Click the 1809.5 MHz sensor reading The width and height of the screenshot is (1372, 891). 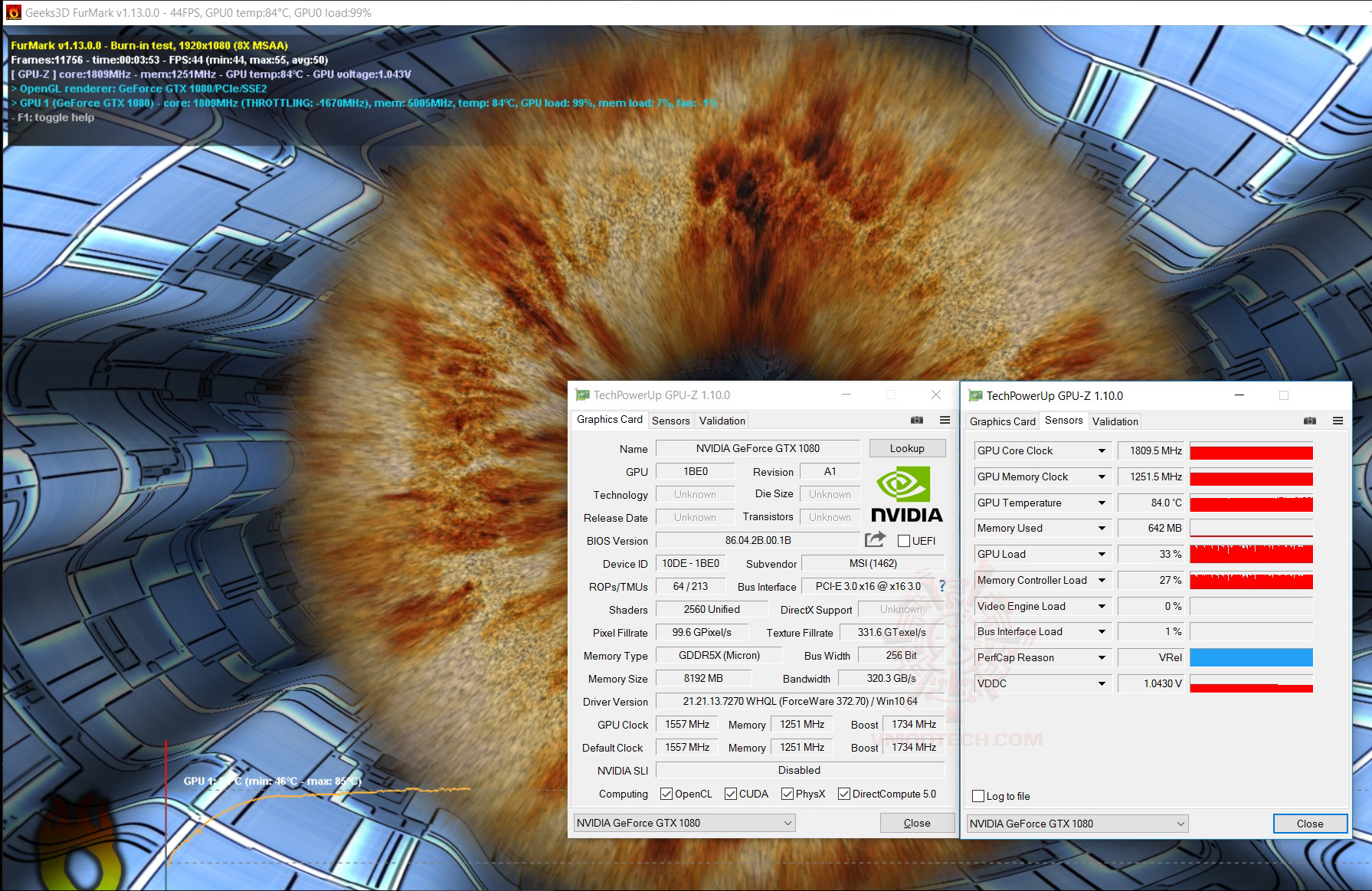(x=1151, y=451)
